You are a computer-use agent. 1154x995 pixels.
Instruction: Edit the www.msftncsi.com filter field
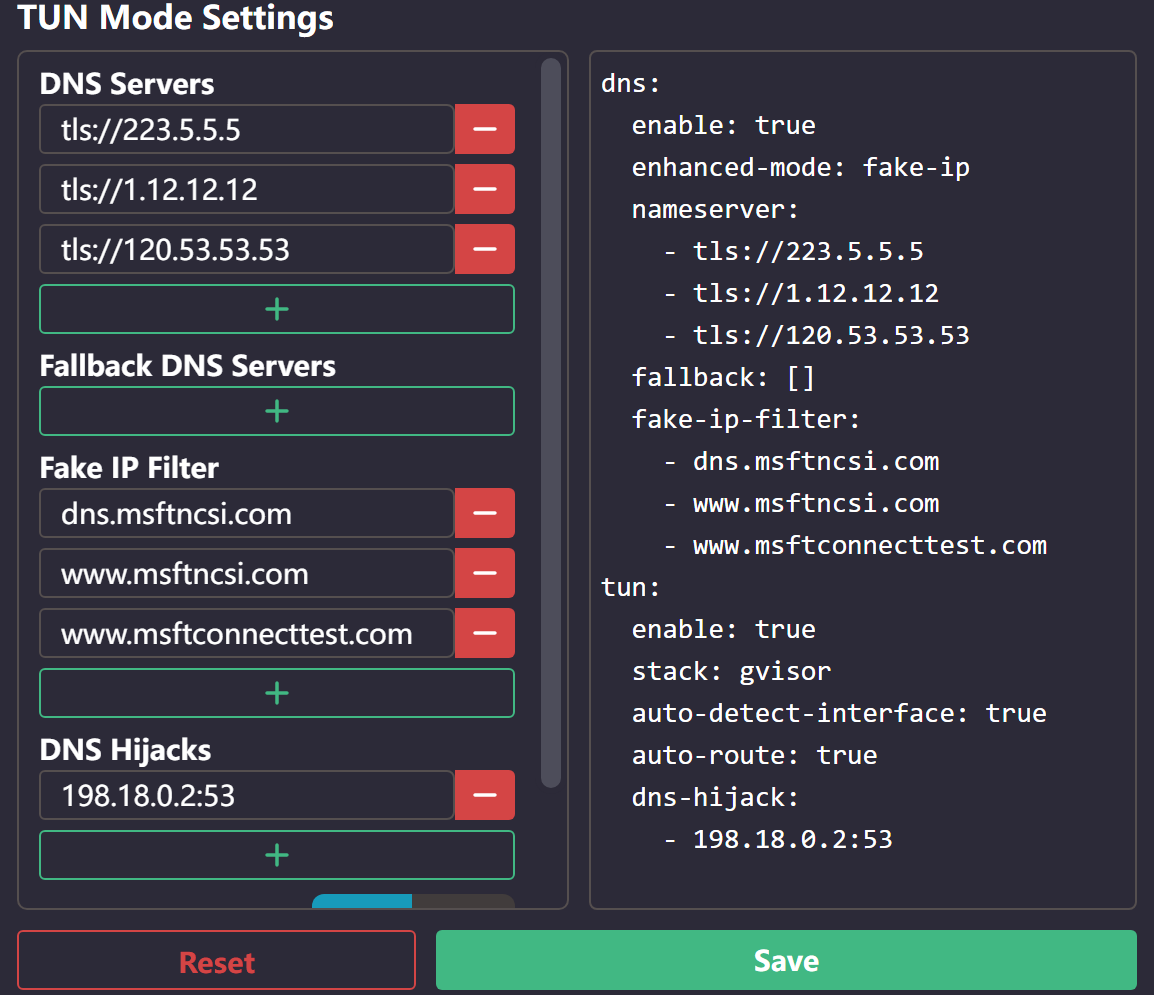point(247,573)
